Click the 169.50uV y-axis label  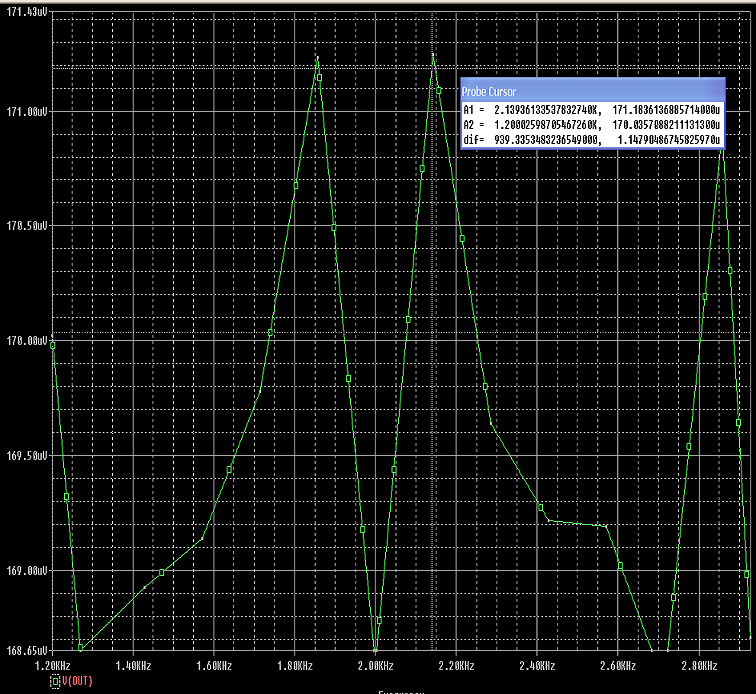pos(27,455)
